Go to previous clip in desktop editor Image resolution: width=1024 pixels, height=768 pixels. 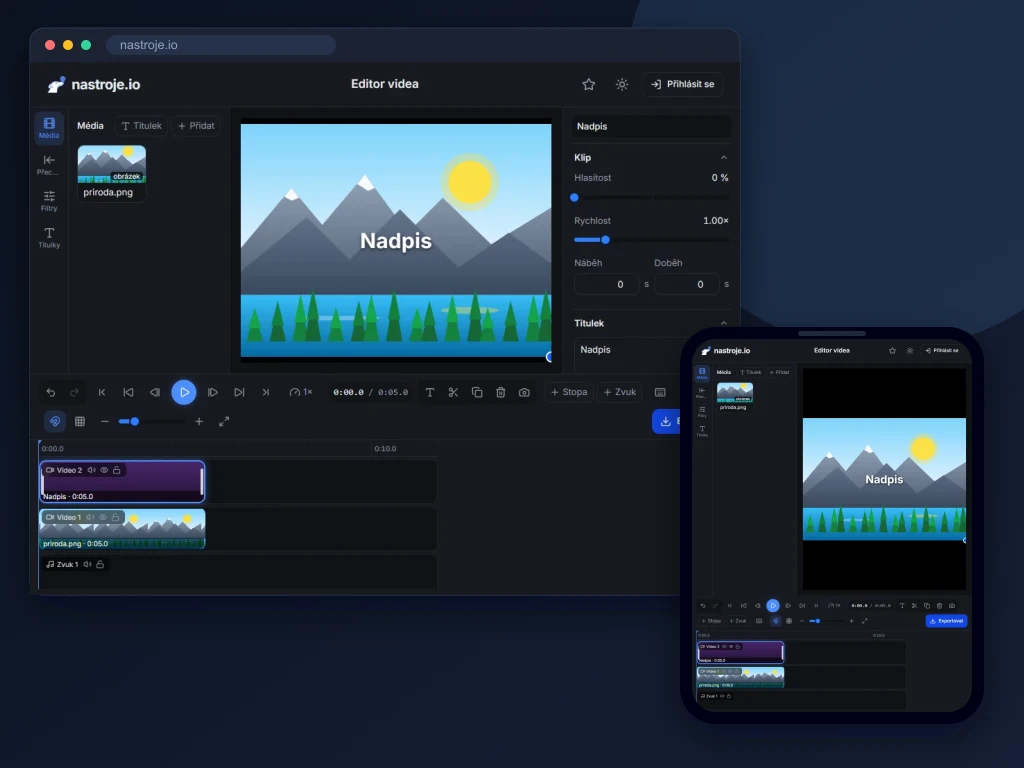click(x=128, y=392)
